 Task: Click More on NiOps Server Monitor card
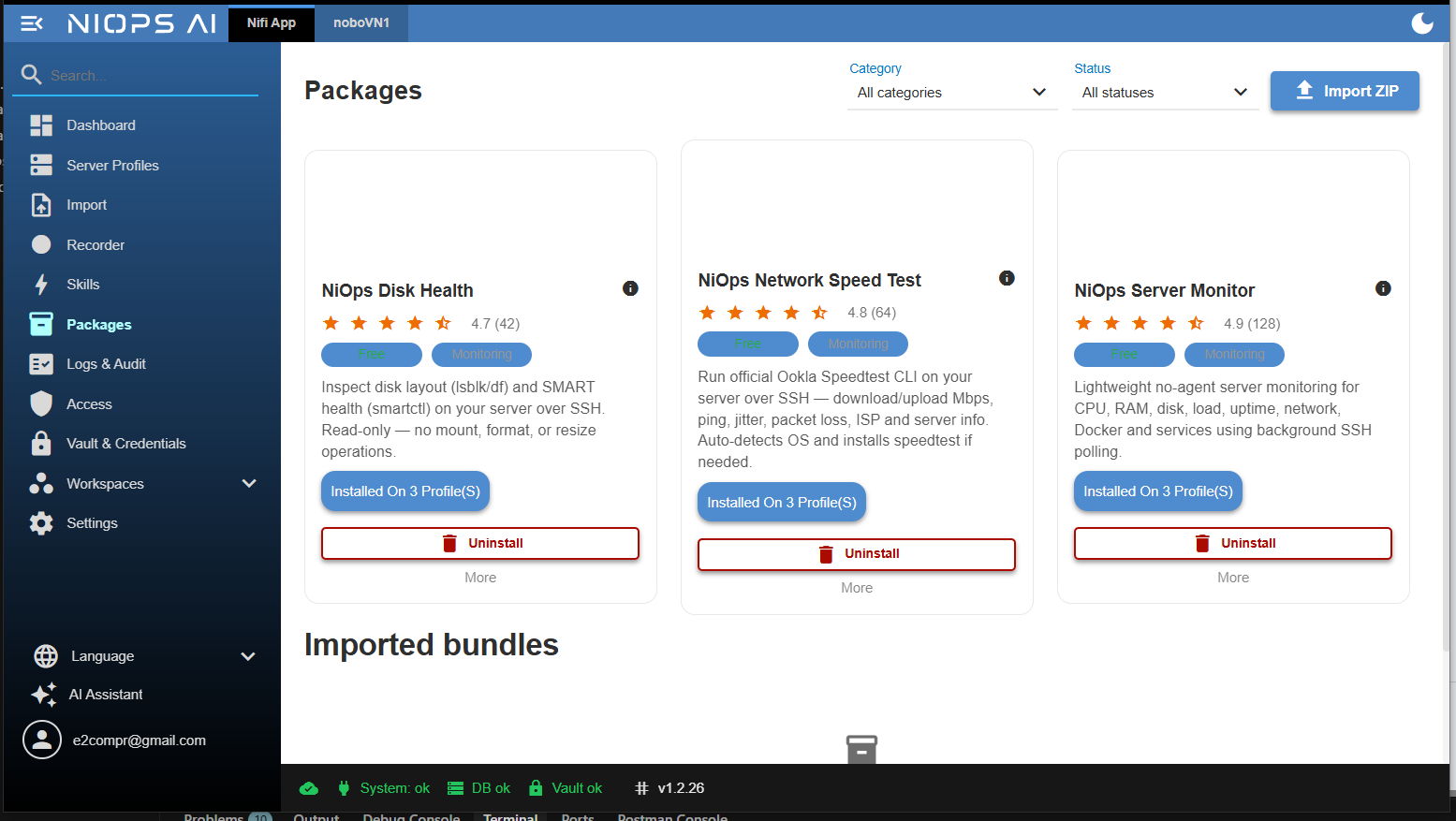1233,578
